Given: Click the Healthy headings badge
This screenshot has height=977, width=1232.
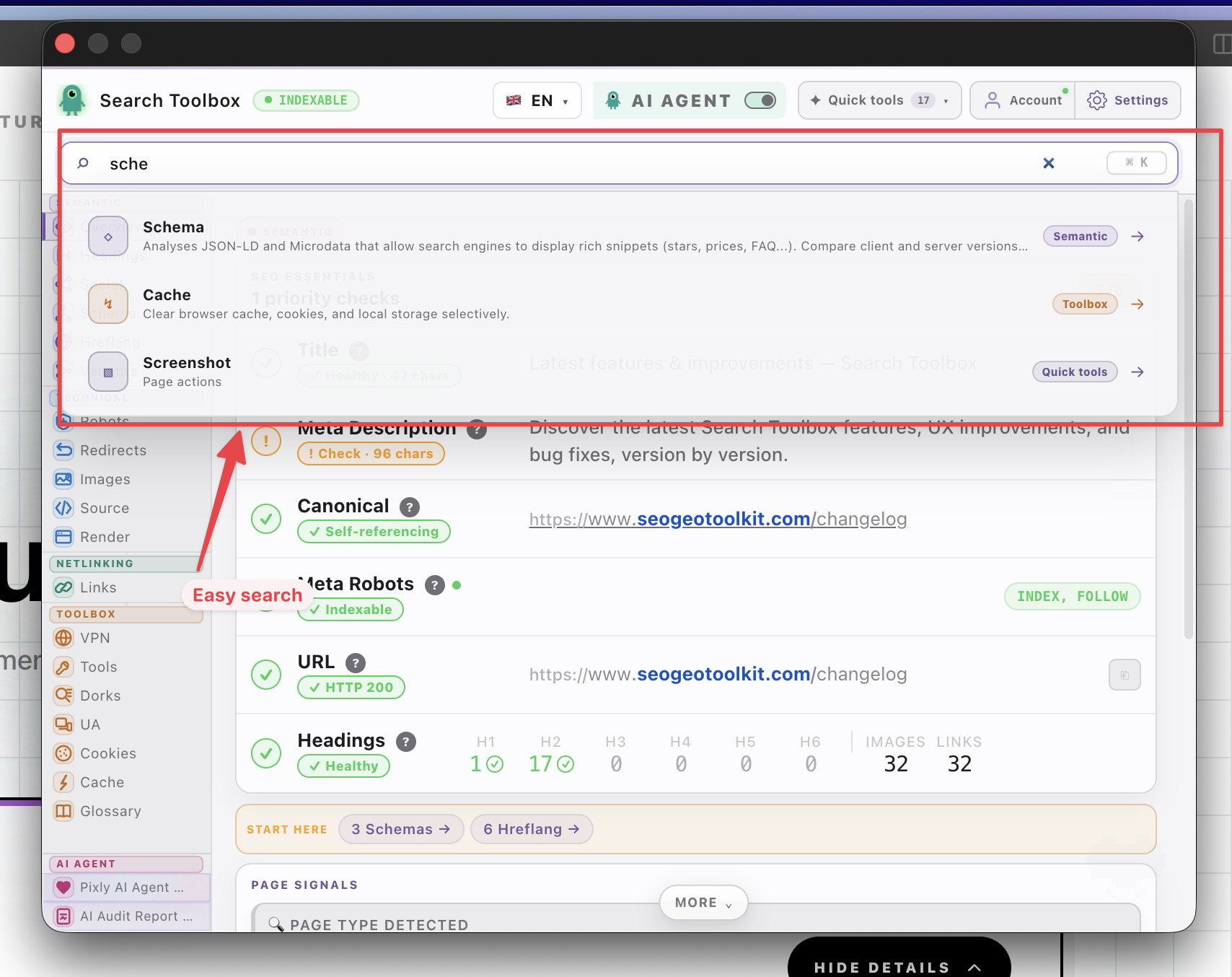Looking at the screenshot, I should click(x=343, y=766).
